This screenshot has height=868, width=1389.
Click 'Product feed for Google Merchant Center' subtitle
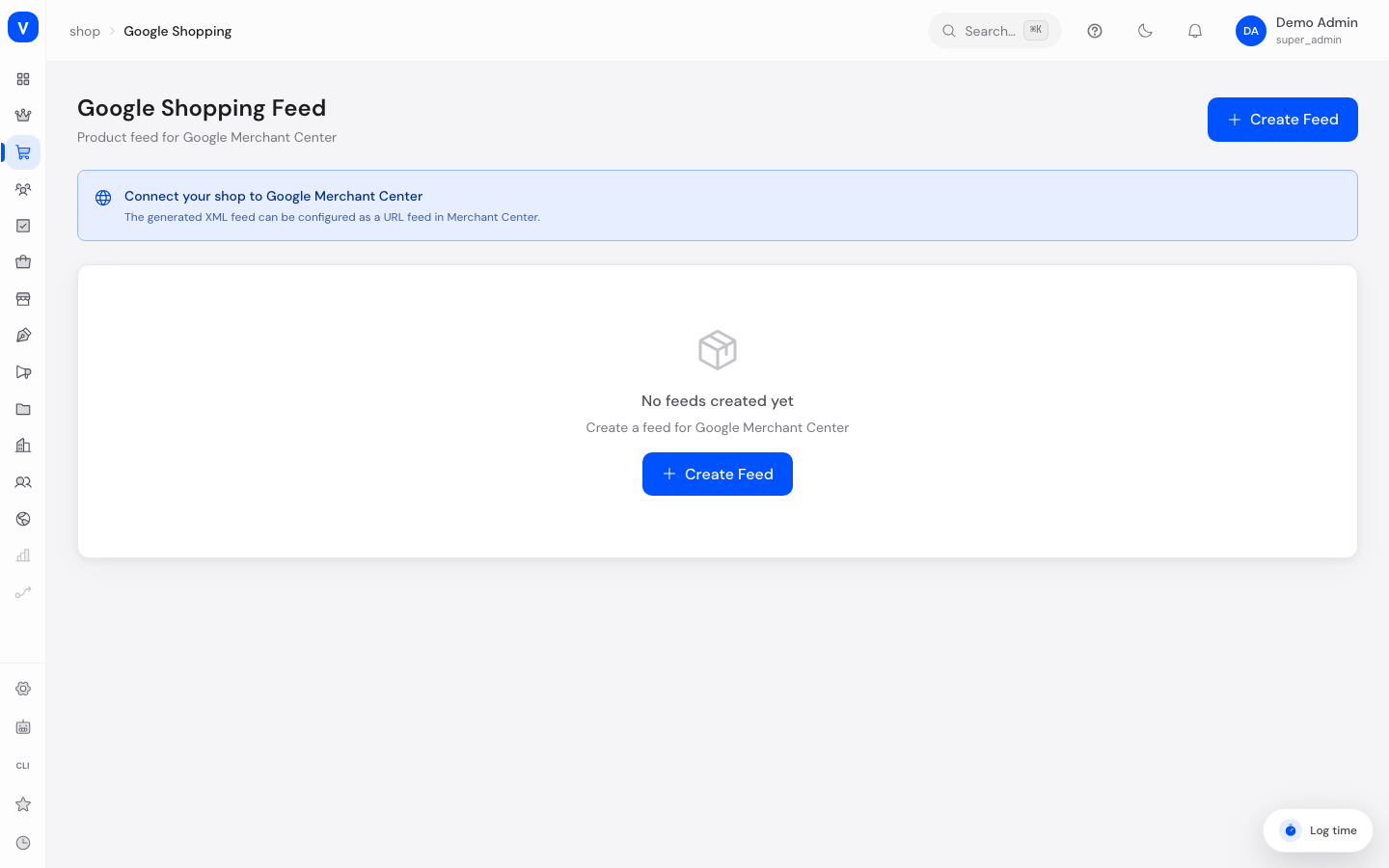207,137
